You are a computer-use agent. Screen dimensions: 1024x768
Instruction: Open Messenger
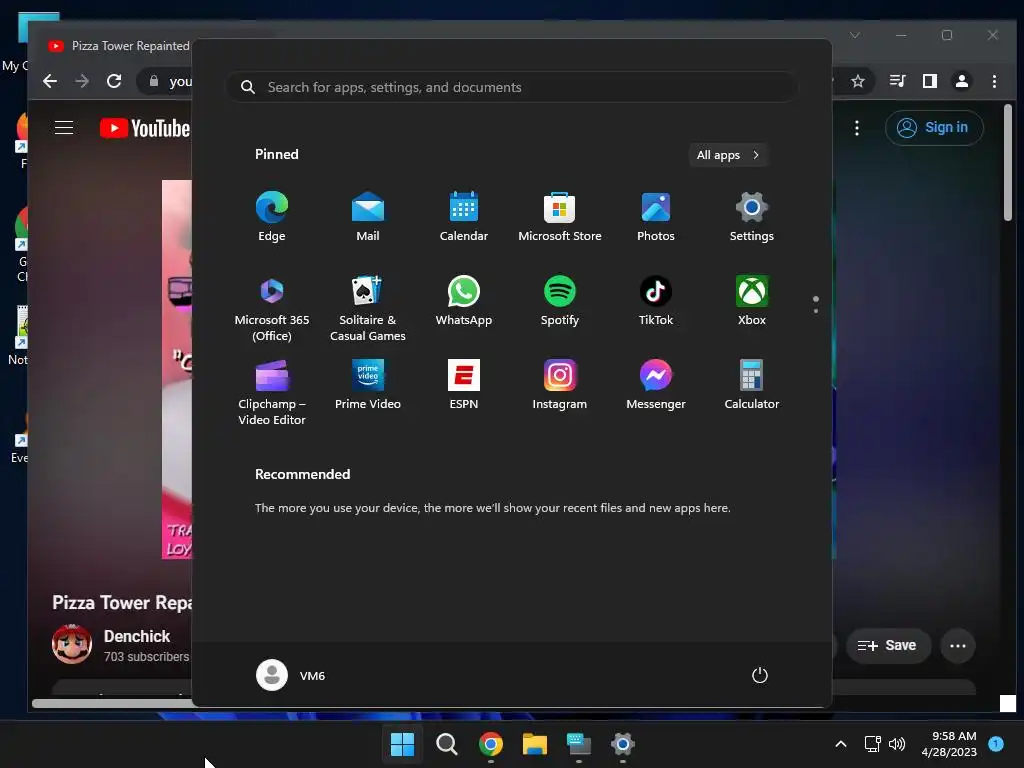tap(656, 385)
